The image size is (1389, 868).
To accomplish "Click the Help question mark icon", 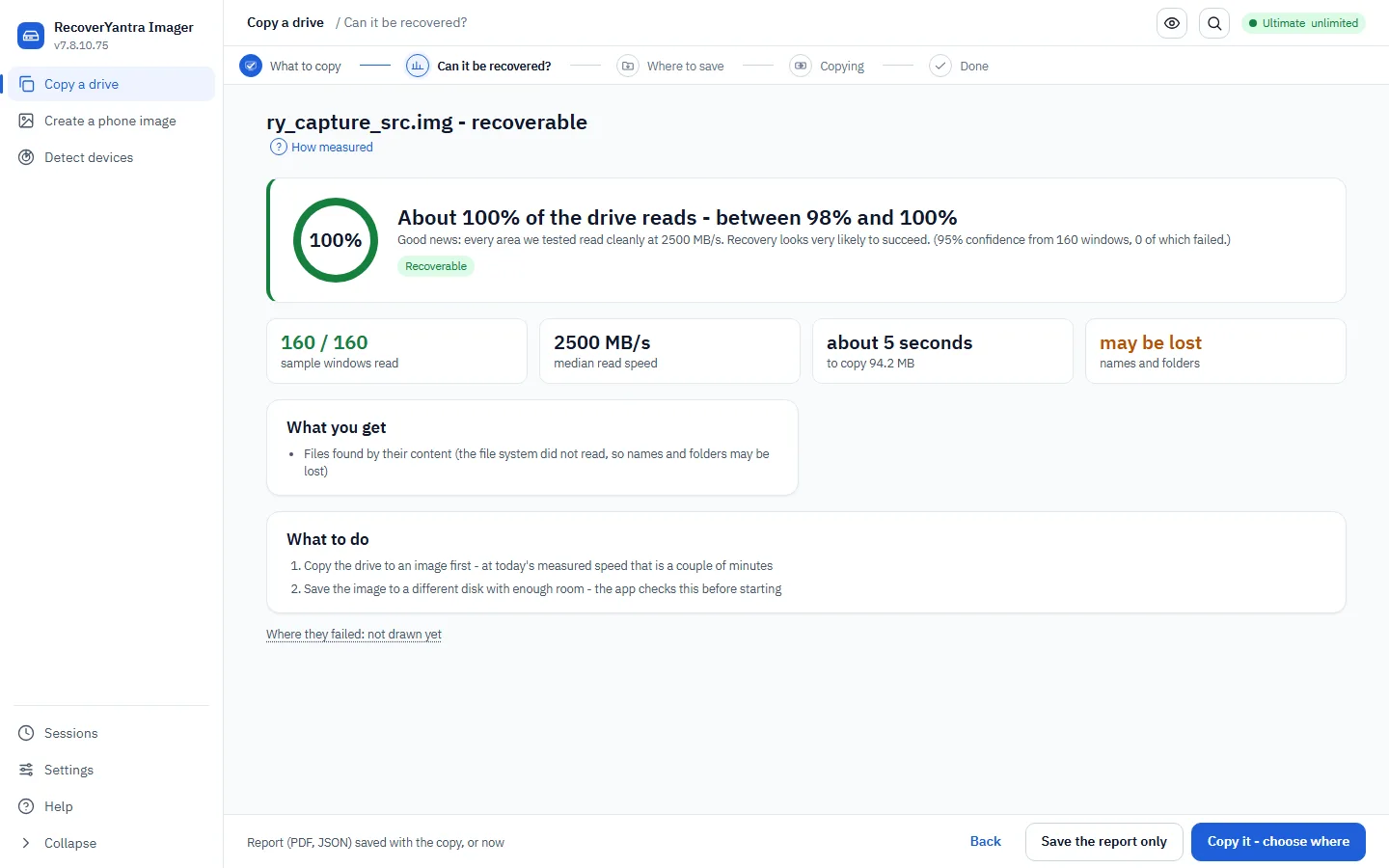I will coord(27,806).
